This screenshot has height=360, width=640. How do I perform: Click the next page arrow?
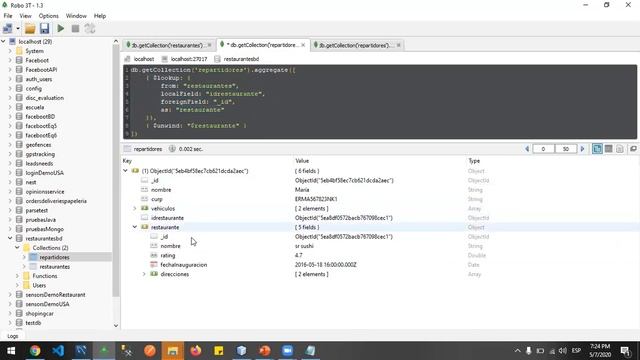pyautogui.click(x=582, y=149)
